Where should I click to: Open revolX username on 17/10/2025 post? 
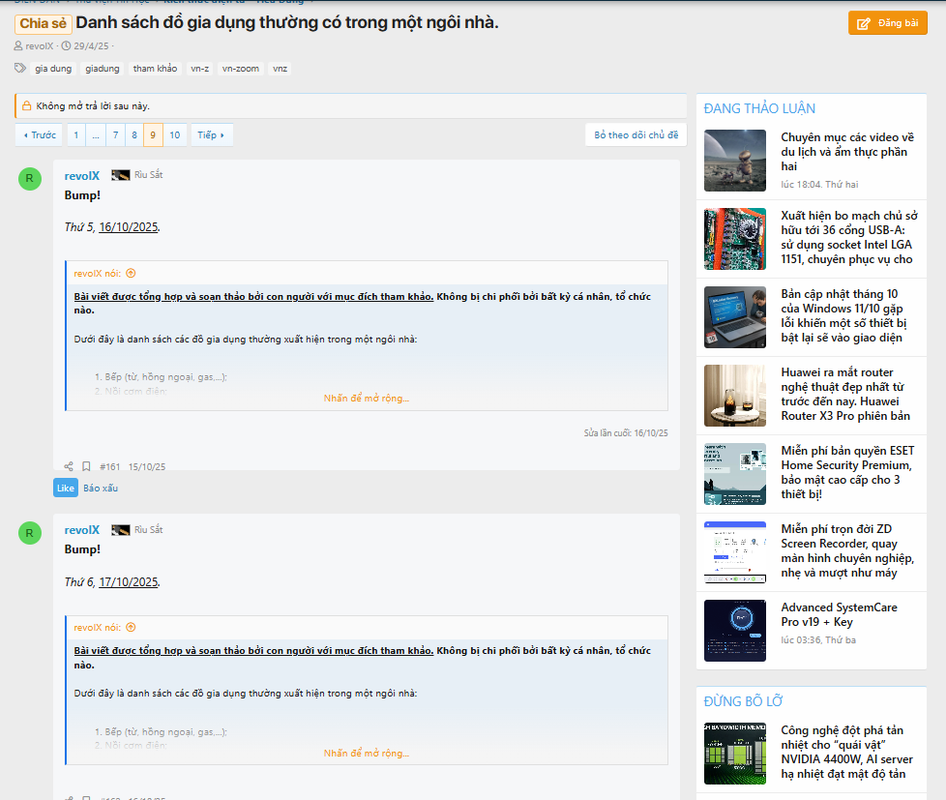82,530
